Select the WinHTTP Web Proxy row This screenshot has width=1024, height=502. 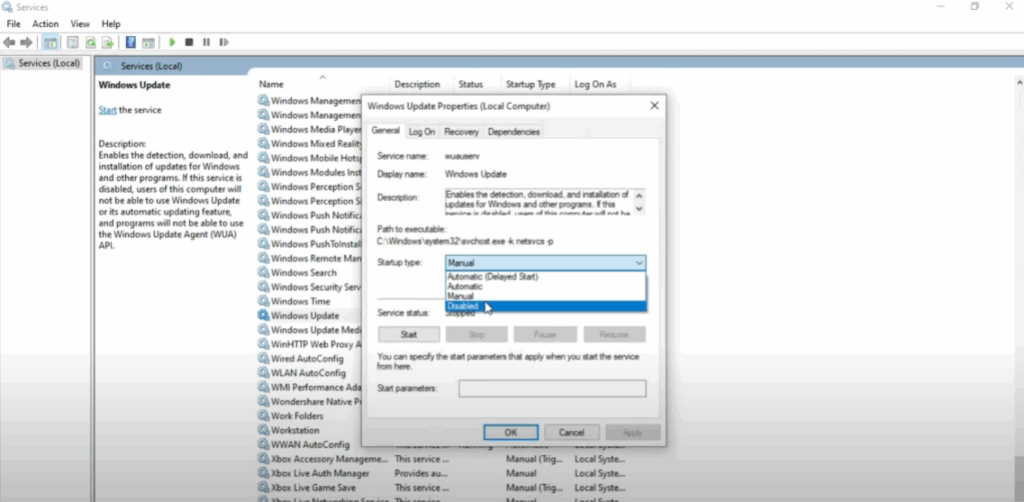point(310,345)
